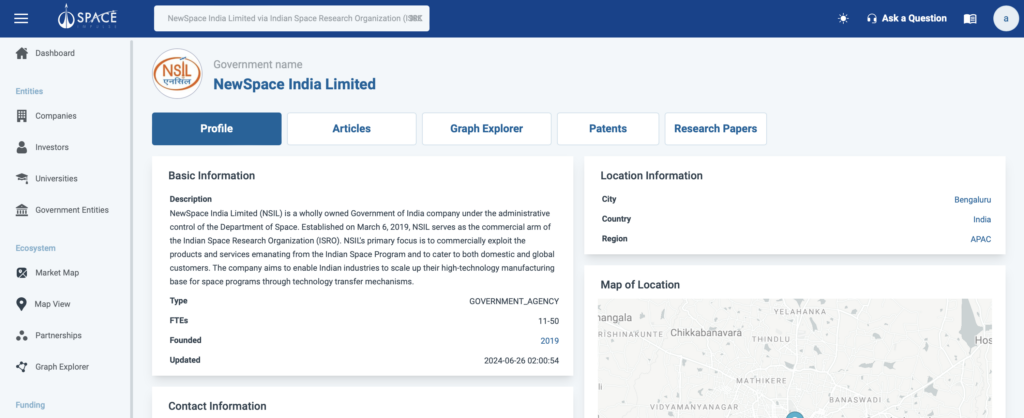
Task: Click the Companies building icon
Action: pos(22,116)
